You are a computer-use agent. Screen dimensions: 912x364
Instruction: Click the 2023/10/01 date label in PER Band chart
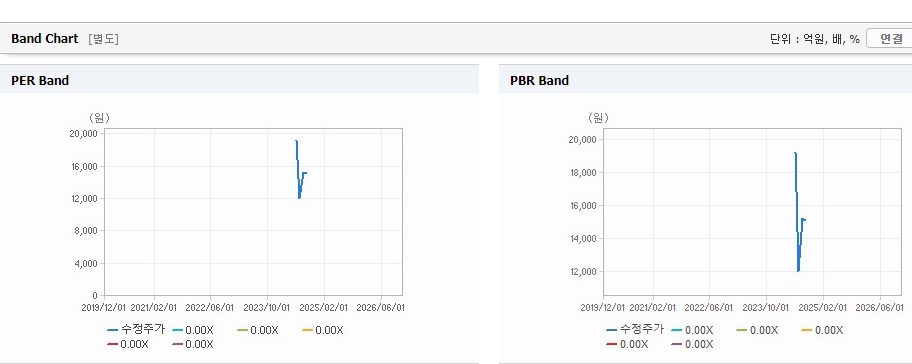pos(267,307)
